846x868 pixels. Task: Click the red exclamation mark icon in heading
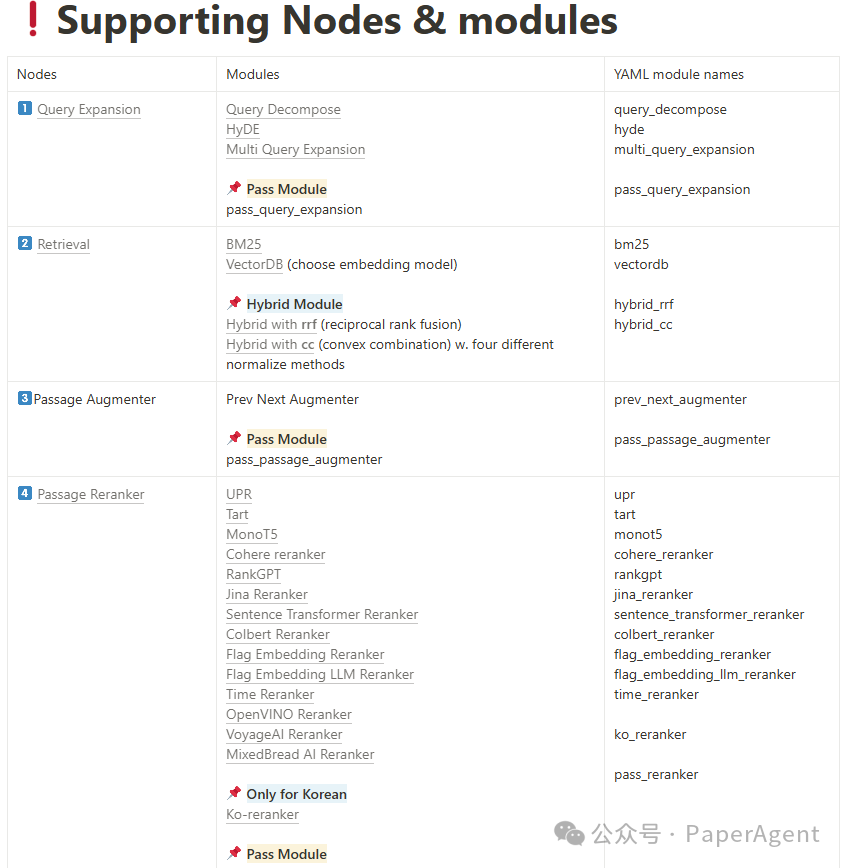[x=33, y=19]
